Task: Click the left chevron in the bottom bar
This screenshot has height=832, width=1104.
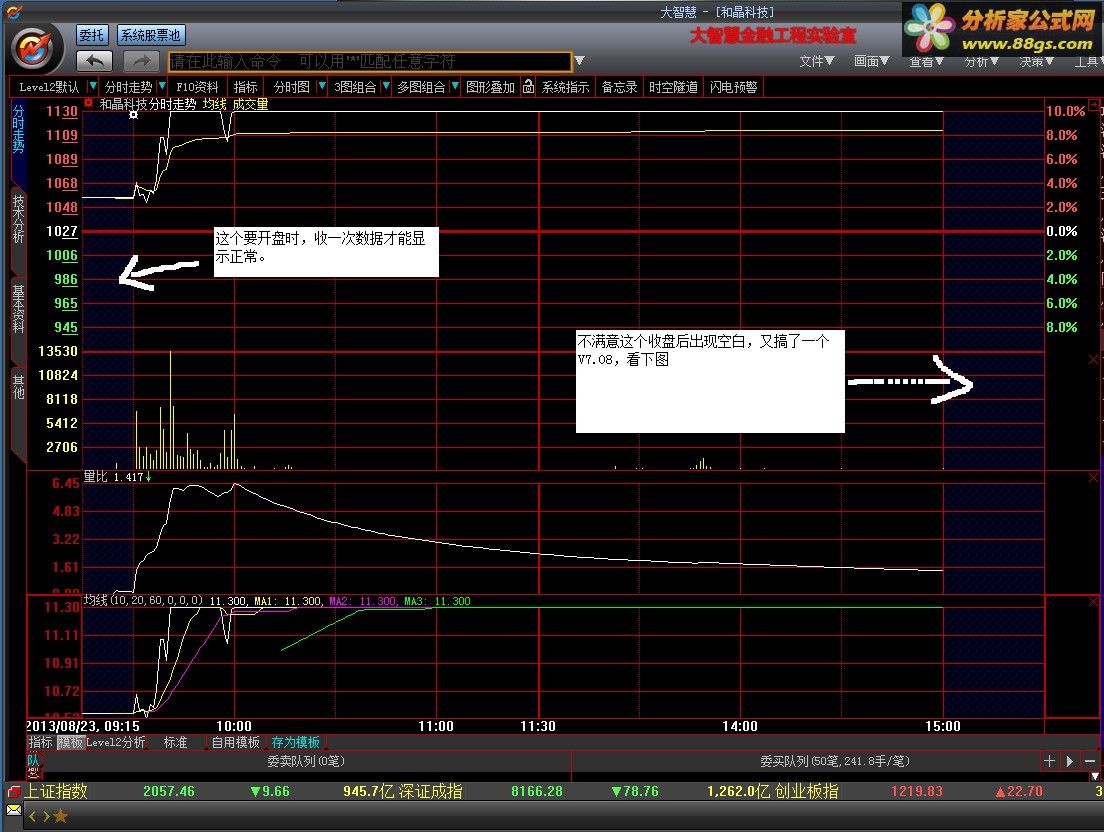Action: click(x=32, y=817)
